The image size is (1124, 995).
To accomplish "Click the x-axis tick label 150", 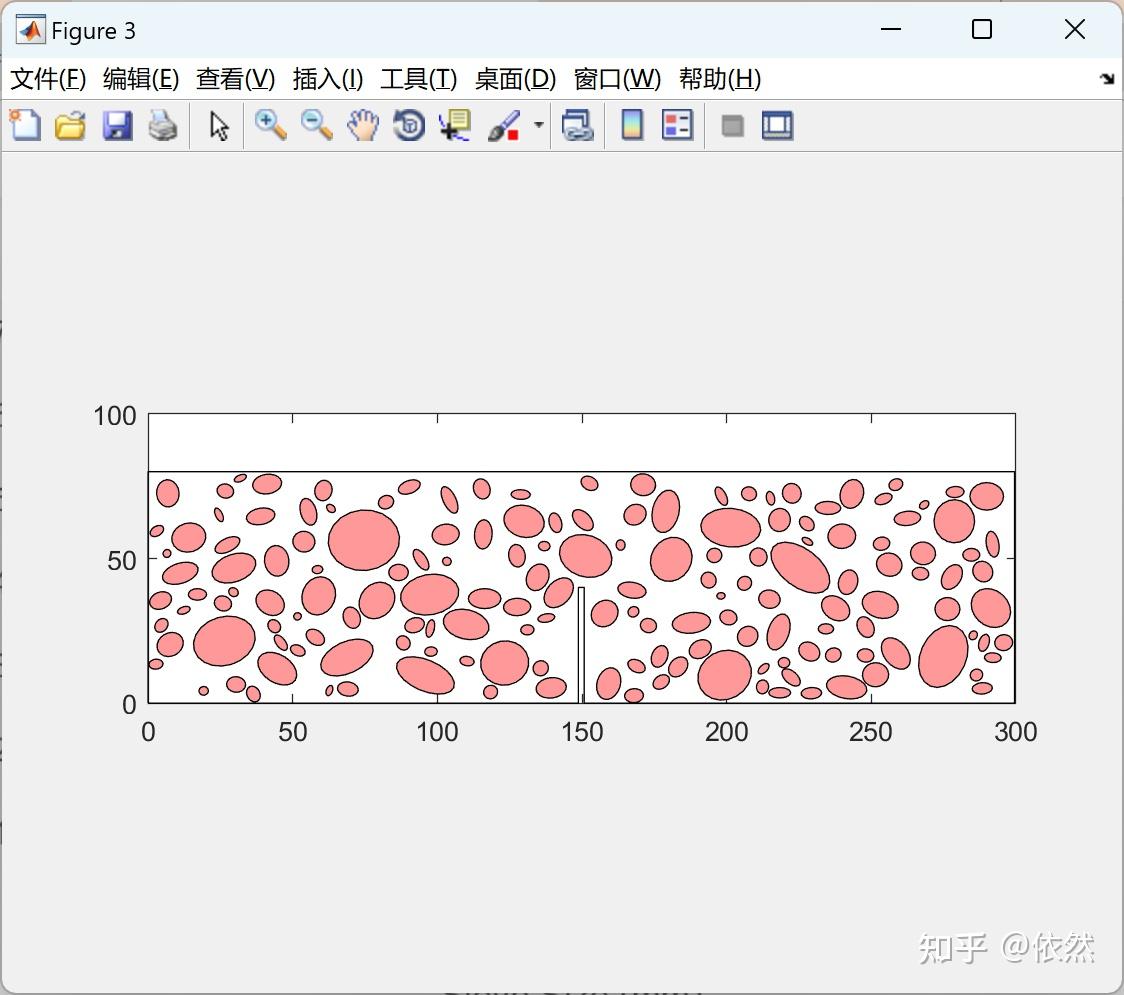I will pyautogui.click(x=582, y=732).
